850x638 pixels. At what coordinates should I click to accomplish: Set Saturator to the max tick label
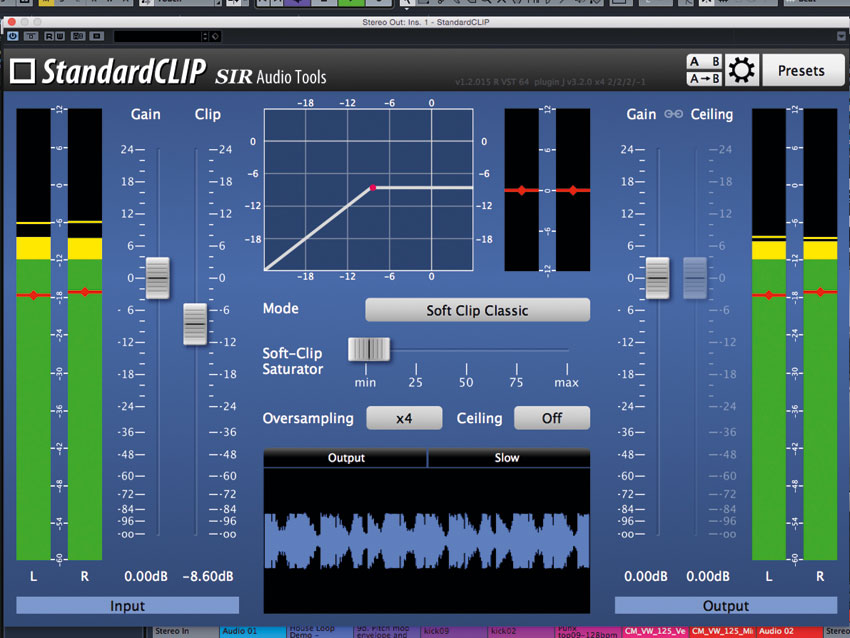(566, 383)
